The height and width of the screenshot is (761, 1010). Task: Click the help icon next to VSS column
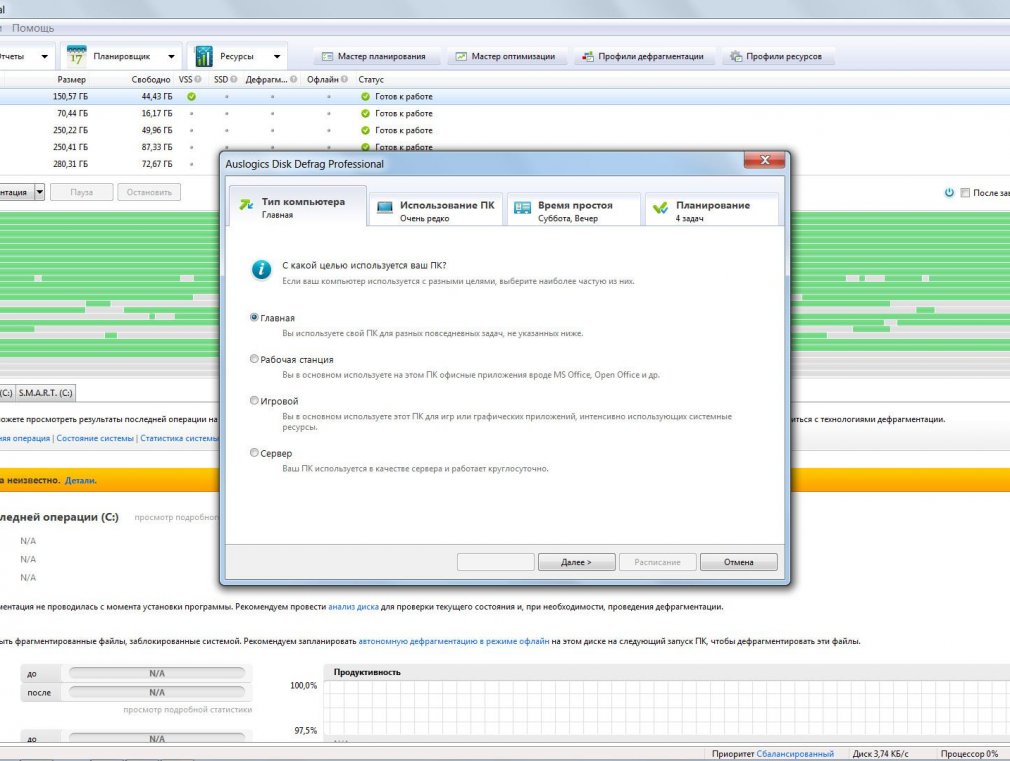click(198, 79)
